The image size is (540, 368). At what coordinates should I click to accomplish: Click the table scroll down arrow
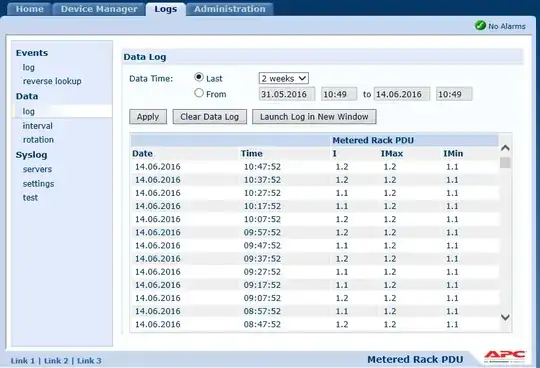[x=505, y=317]
